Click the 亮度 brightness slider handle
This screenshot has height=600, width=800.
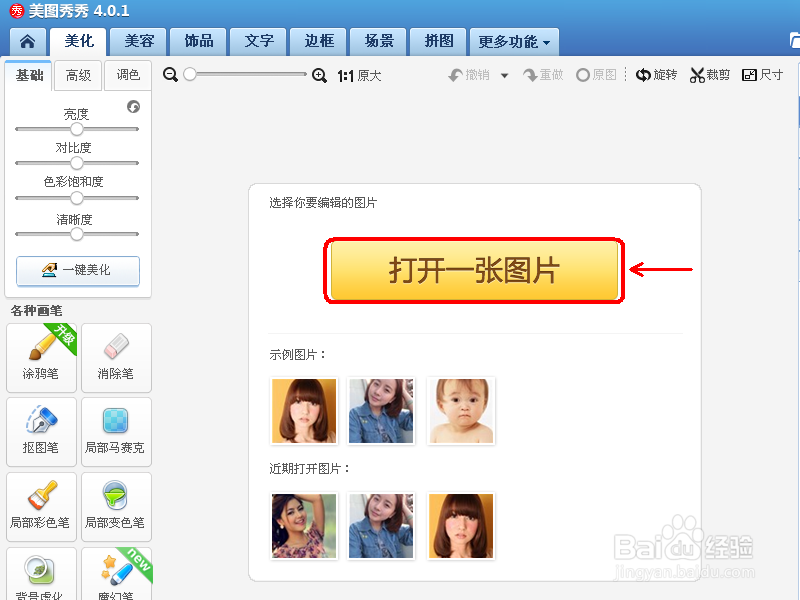tap(77, 129)
